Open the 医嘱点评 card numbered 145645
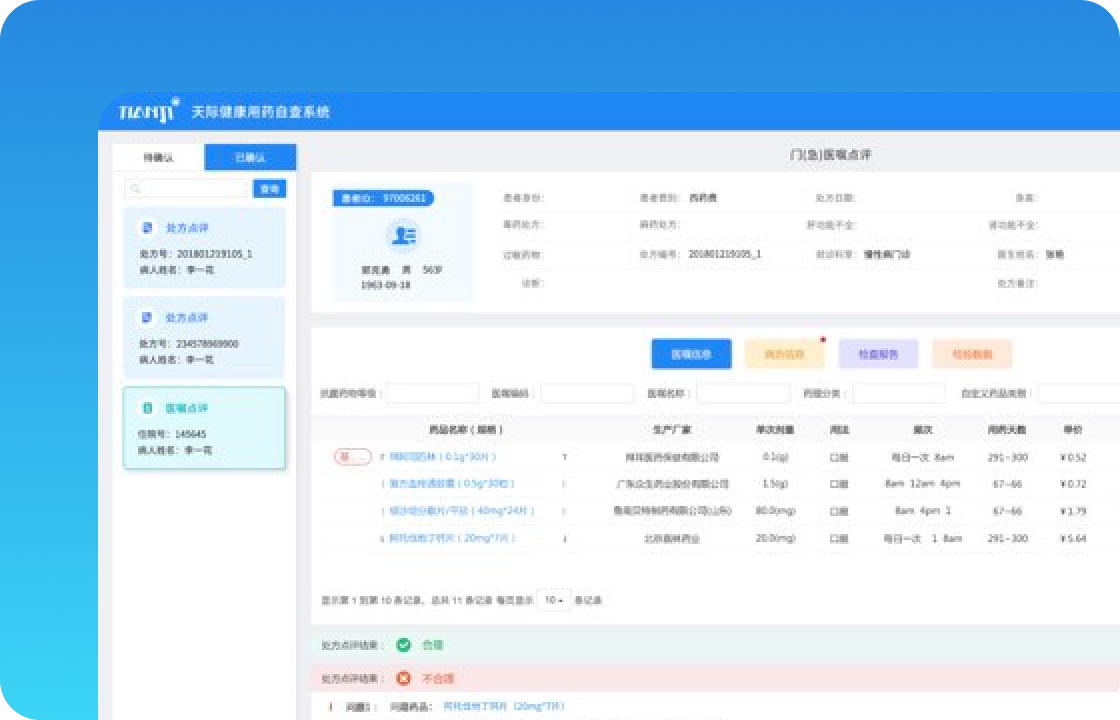 click(x=204, y=428)
